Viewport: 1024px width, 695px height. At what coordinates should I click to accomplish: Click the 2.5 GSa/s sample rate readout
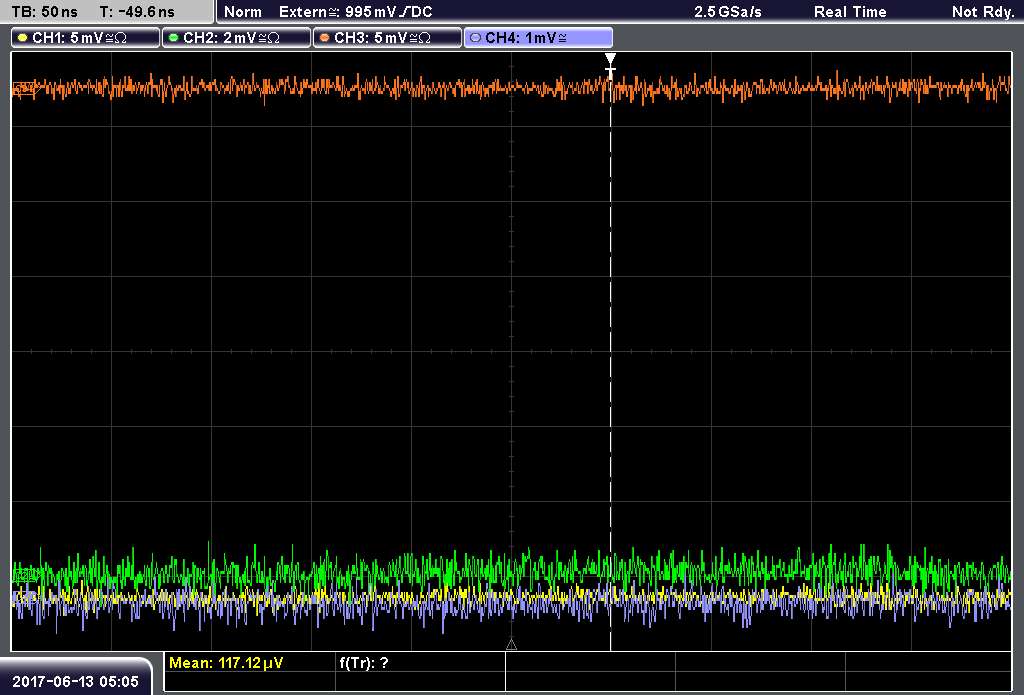tap(728, 12)
